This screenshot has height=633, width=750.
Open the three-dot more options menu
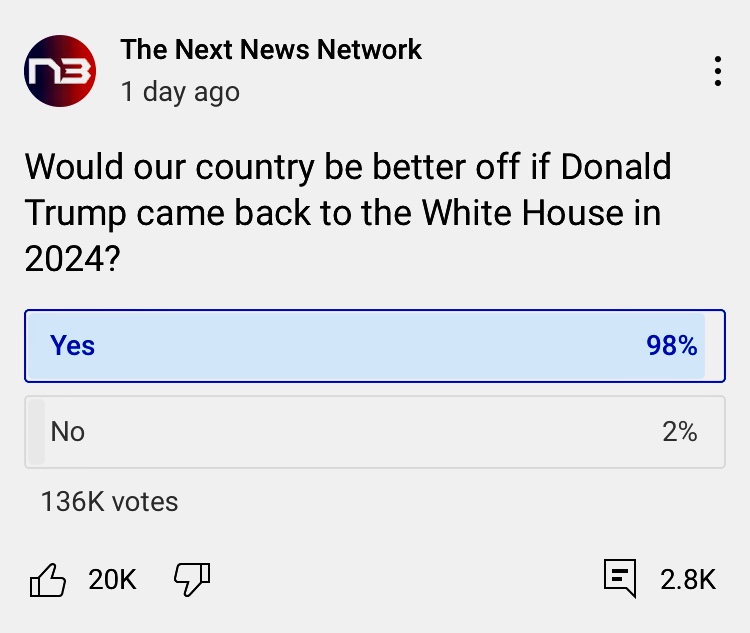717,72
